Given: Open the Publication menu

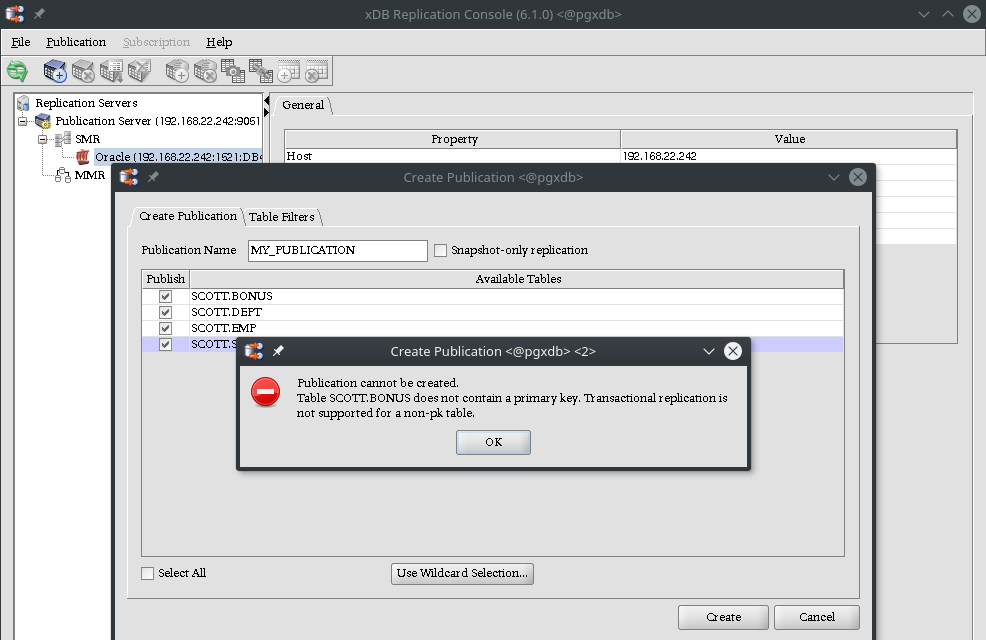Looking at the screenshot, I should coord(76,42).
